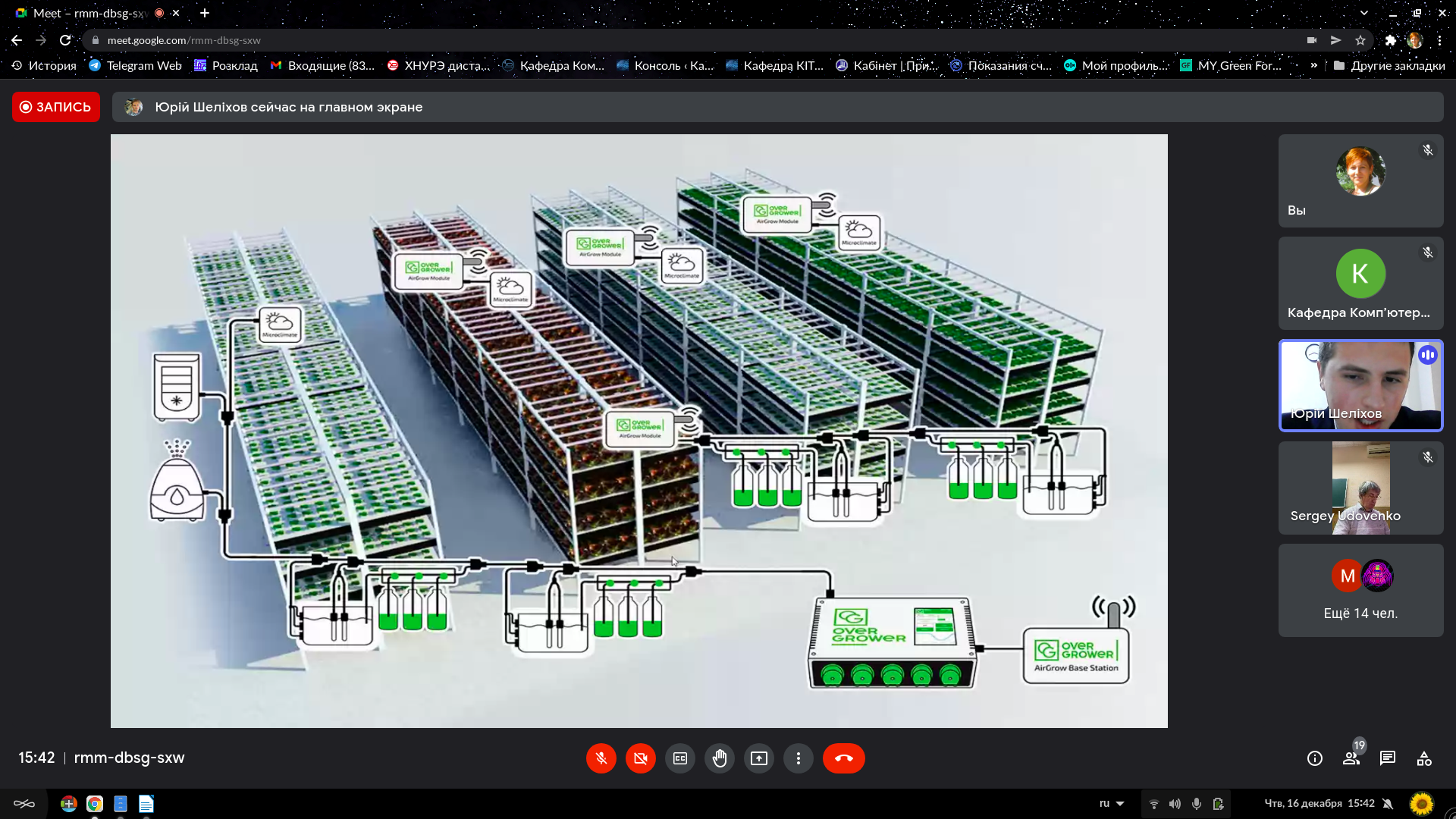
Task: Click the ЗАПИСЬ recording indicator
Action: pos(56,107)
